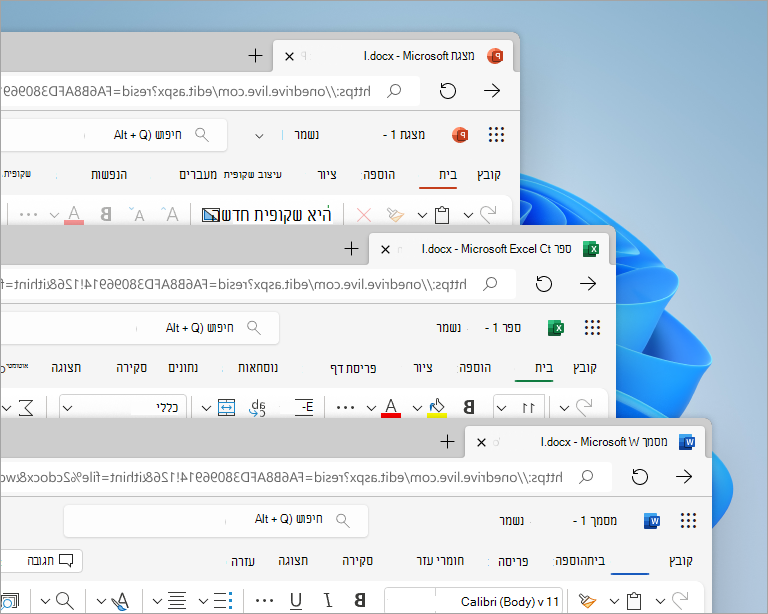Screen dimensions: 768x614
Task: Open more options ellipsis in Word toolbar
Action: (x=264, y=600)
